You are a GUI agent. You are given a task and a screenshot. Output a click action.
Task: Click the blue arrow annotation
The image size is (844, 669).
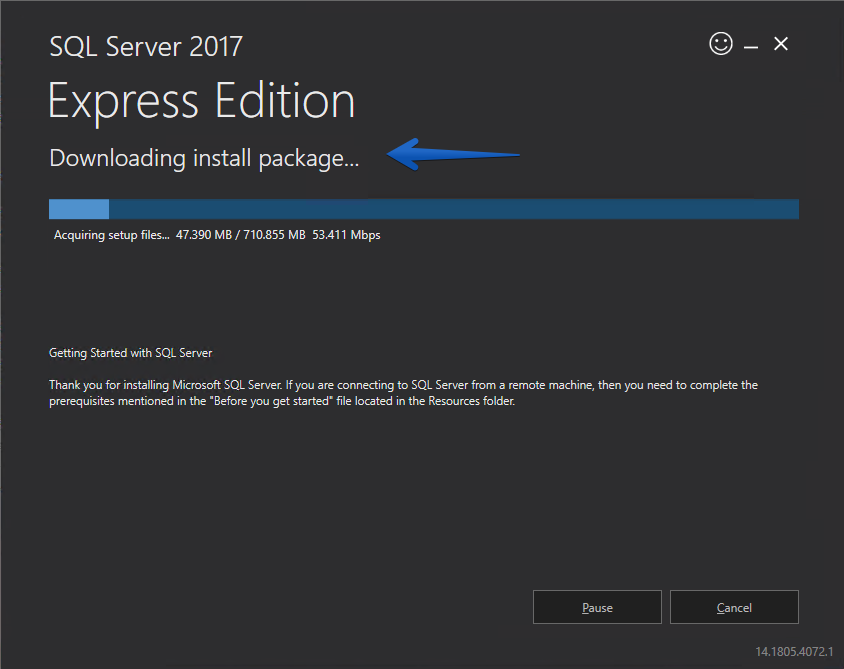[x=453, y=154]
